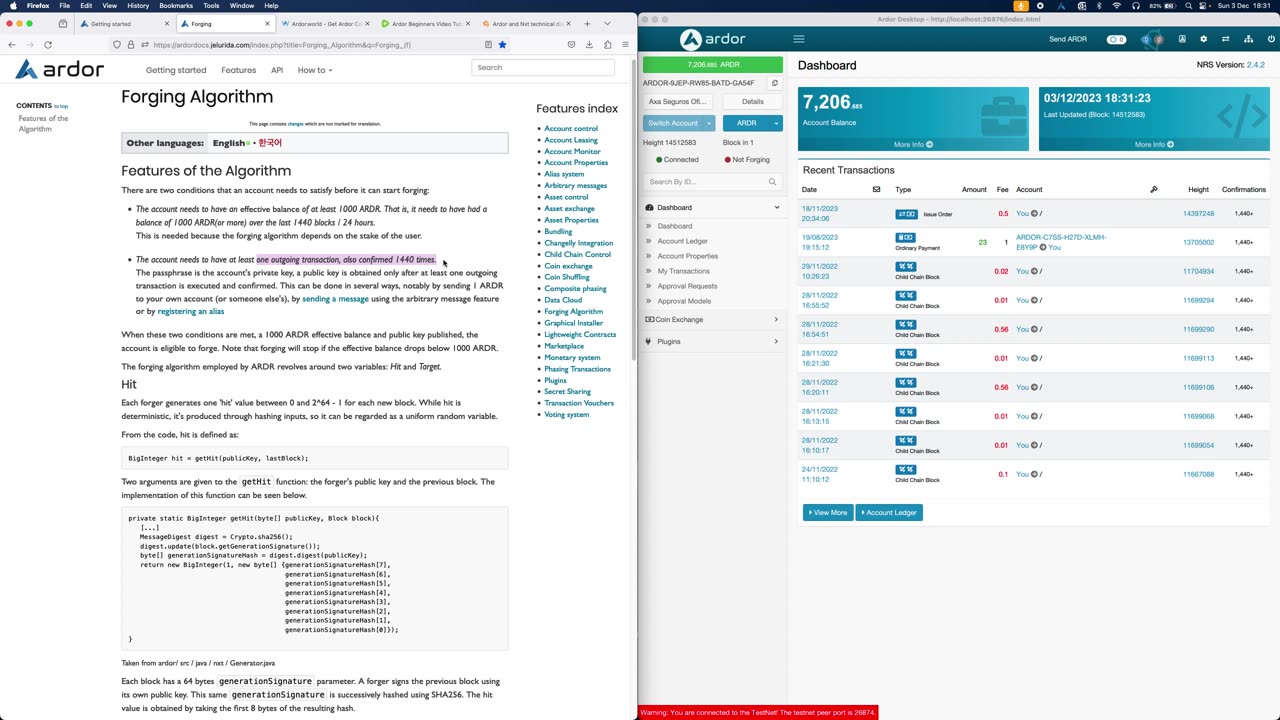Open Firefox View icon in tab bar
This screenshot has height=720, width=1280.
tap(63, 23)
